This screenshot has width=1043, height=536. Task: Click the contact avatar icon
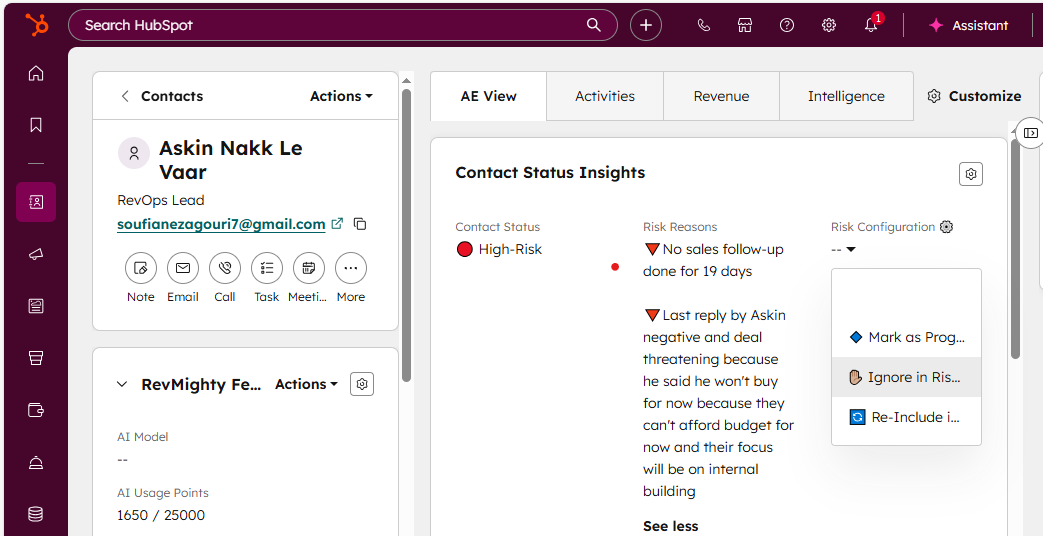134,154
